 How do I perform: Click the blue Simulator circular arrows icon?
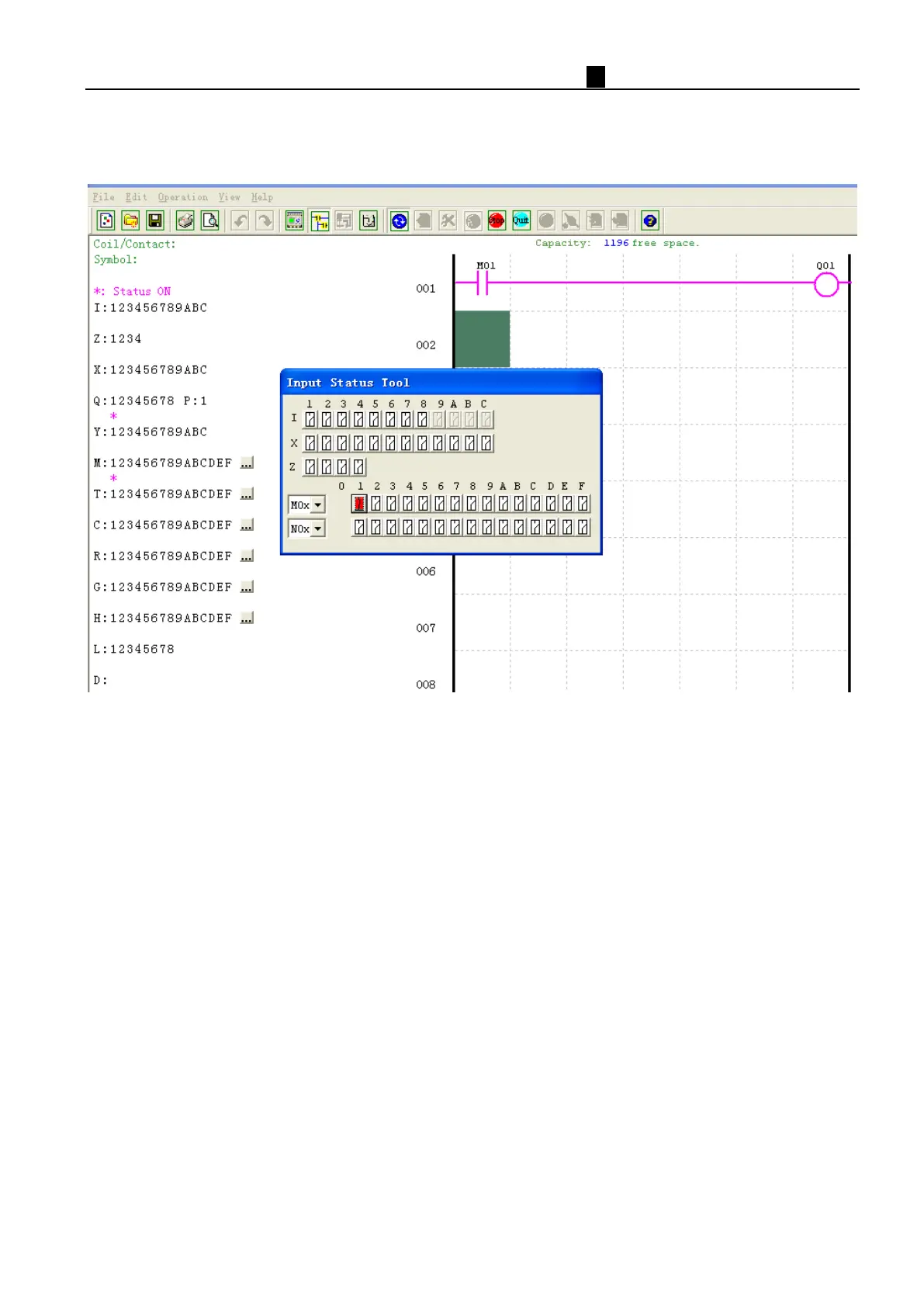pyautogui.click(x=400, y=221)
